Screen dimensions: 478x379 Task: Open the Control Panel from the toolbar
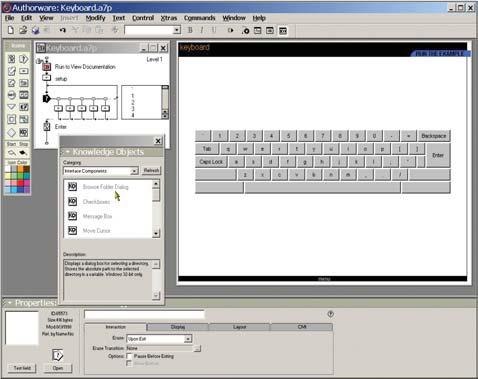point(246,31)
